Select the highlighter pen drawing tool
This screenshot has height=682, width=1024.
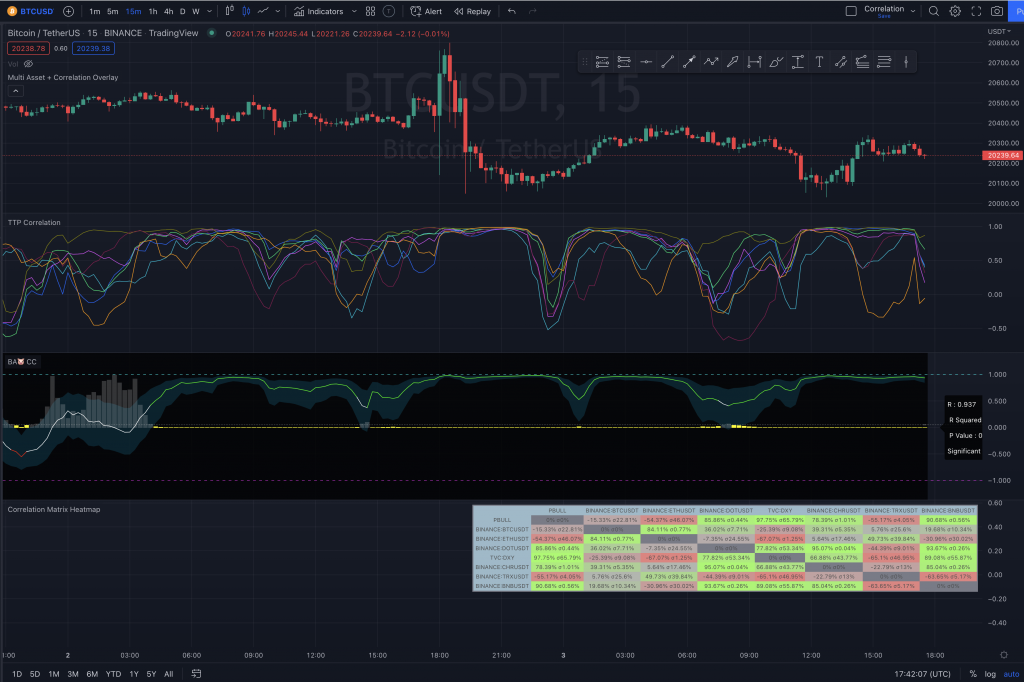[x=733, y=62]
